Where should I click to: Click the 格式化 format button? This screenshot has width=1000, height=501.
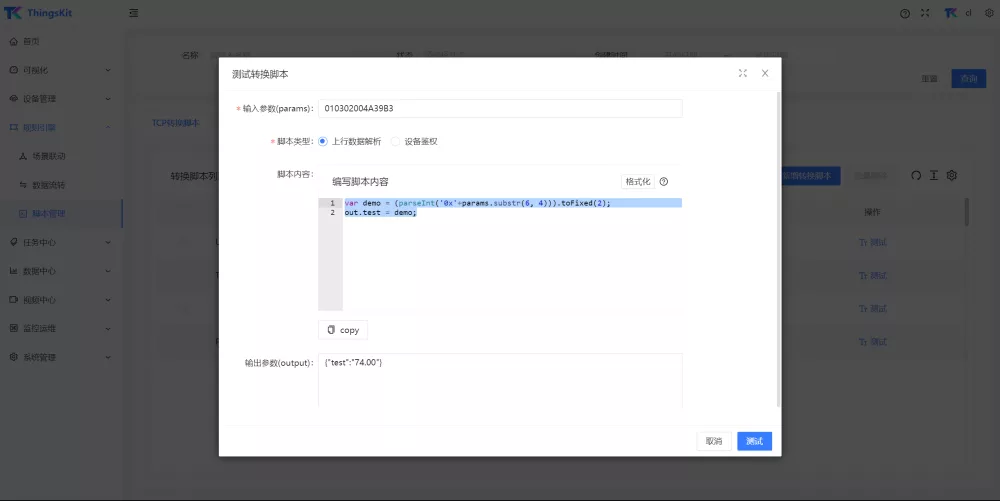[637, 182]
